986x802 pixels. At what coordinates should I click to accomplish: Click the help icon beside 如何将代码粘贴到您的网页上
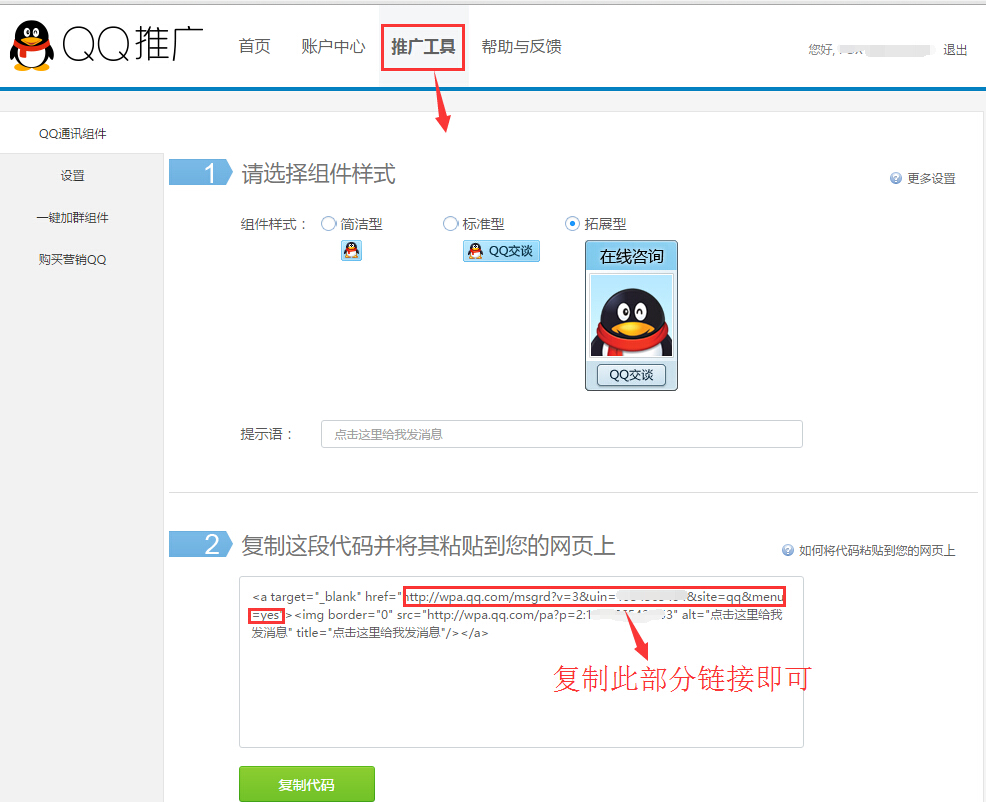(788, 550)
